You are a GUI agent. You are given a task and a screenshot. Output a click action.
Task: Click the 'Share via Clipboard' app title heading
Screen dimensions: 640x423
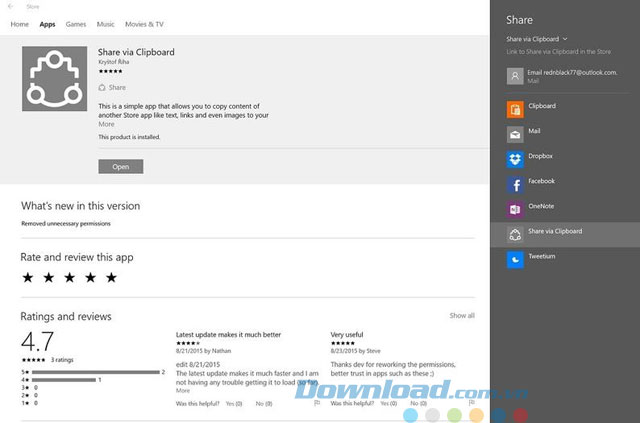(x=136, y=52)
